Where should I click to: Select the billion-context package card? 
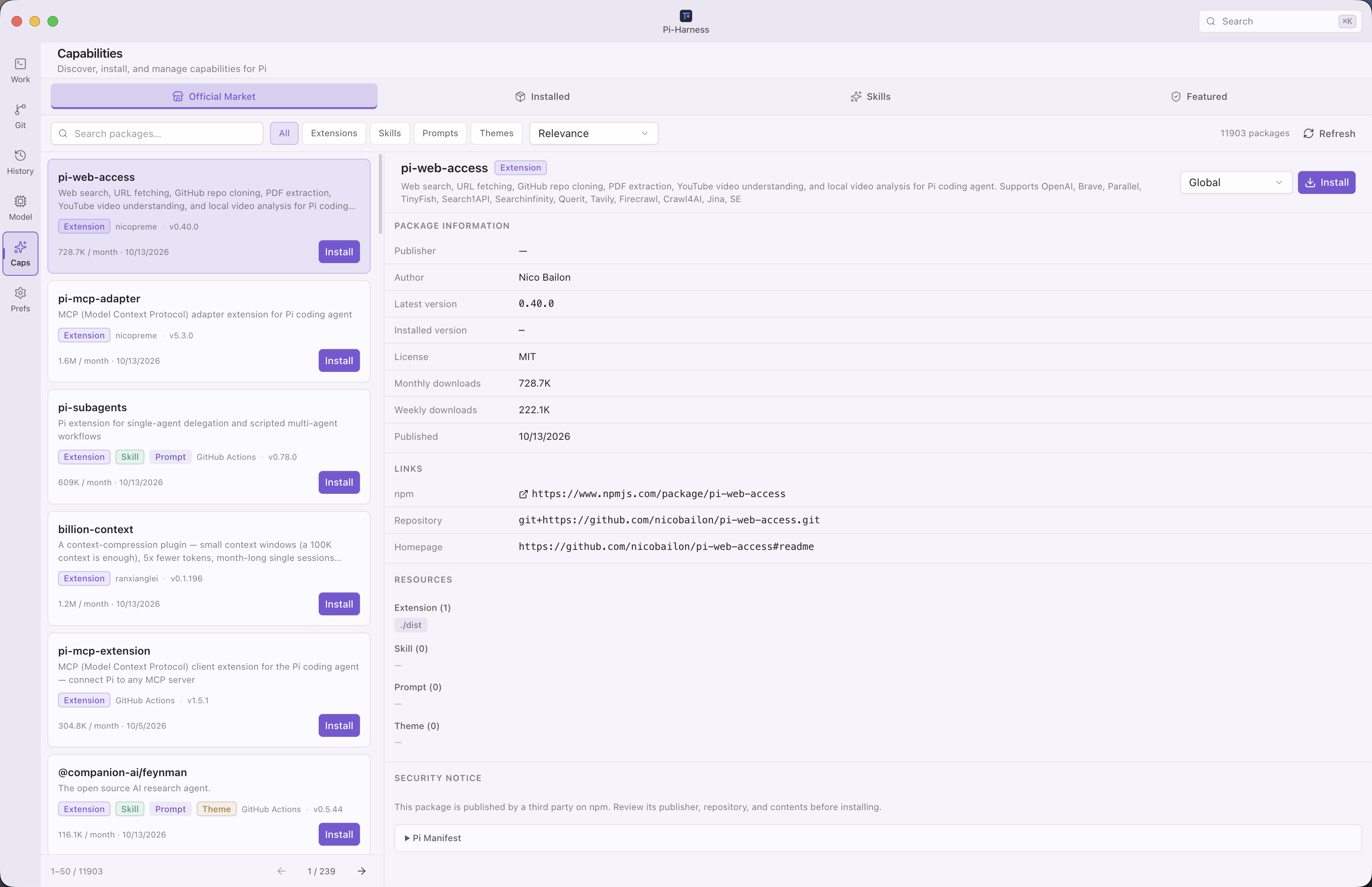coord(209,568)
